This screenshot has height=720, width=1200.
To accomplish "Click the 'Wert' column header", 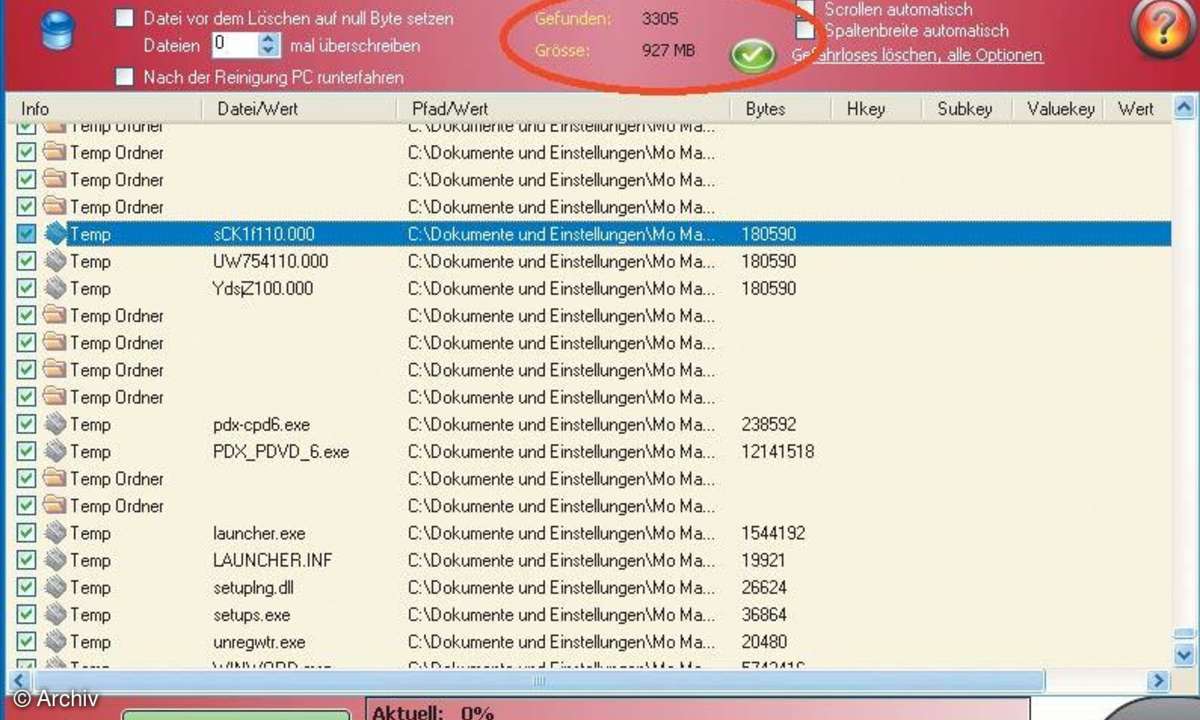I will pos(1137,109).
